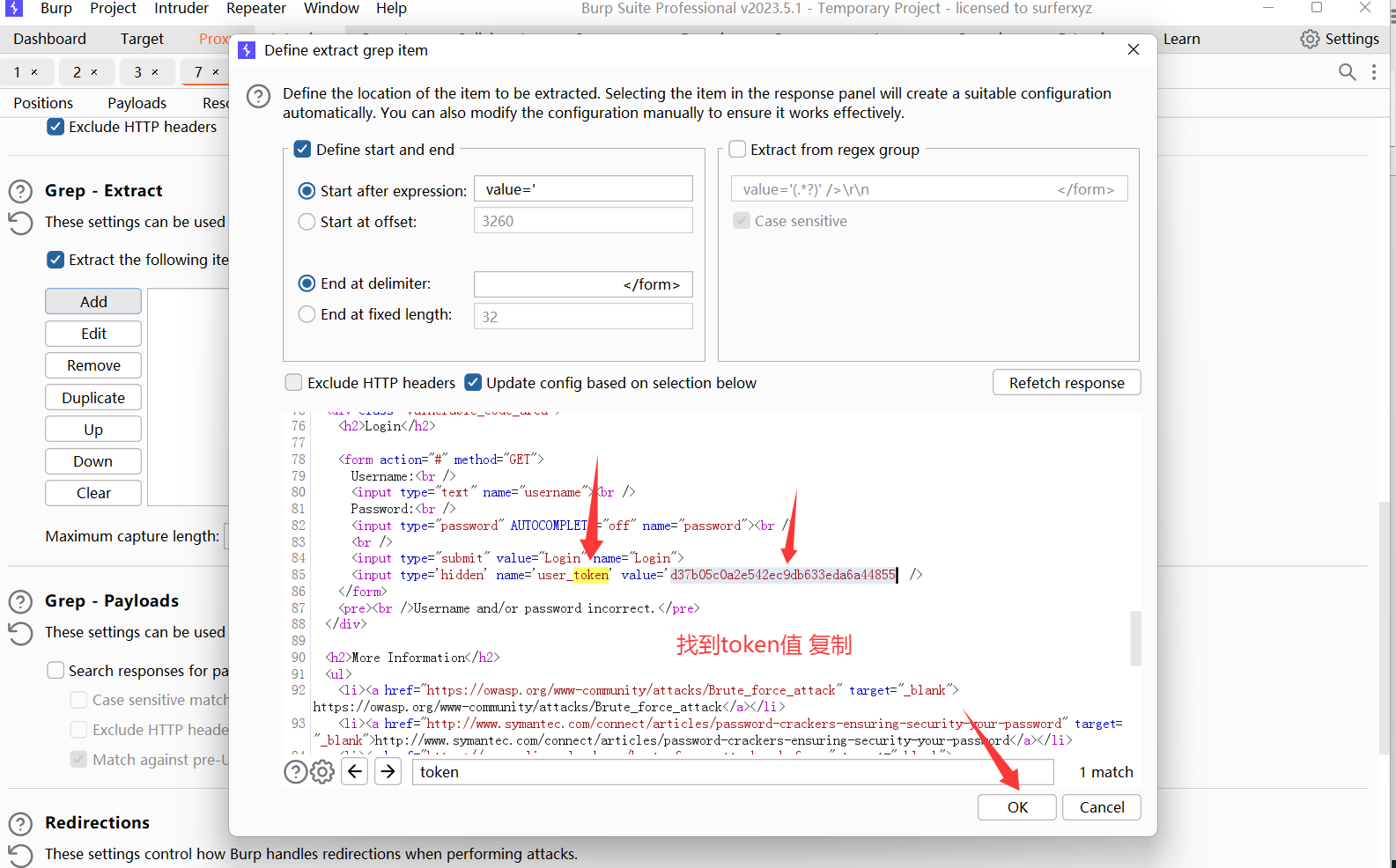This screenshot has width=1396, height=868.
Task: Click the Start after expression input field
Action: [583, 189]
